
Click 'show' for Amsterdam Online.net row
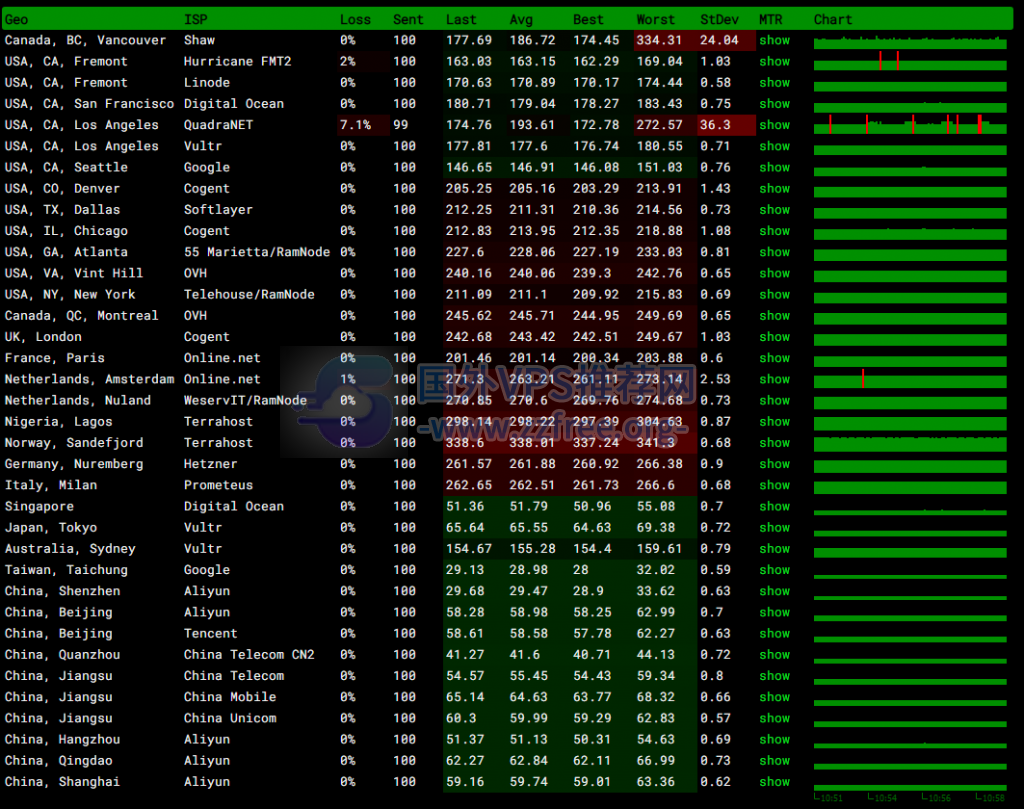click(775, 379)
